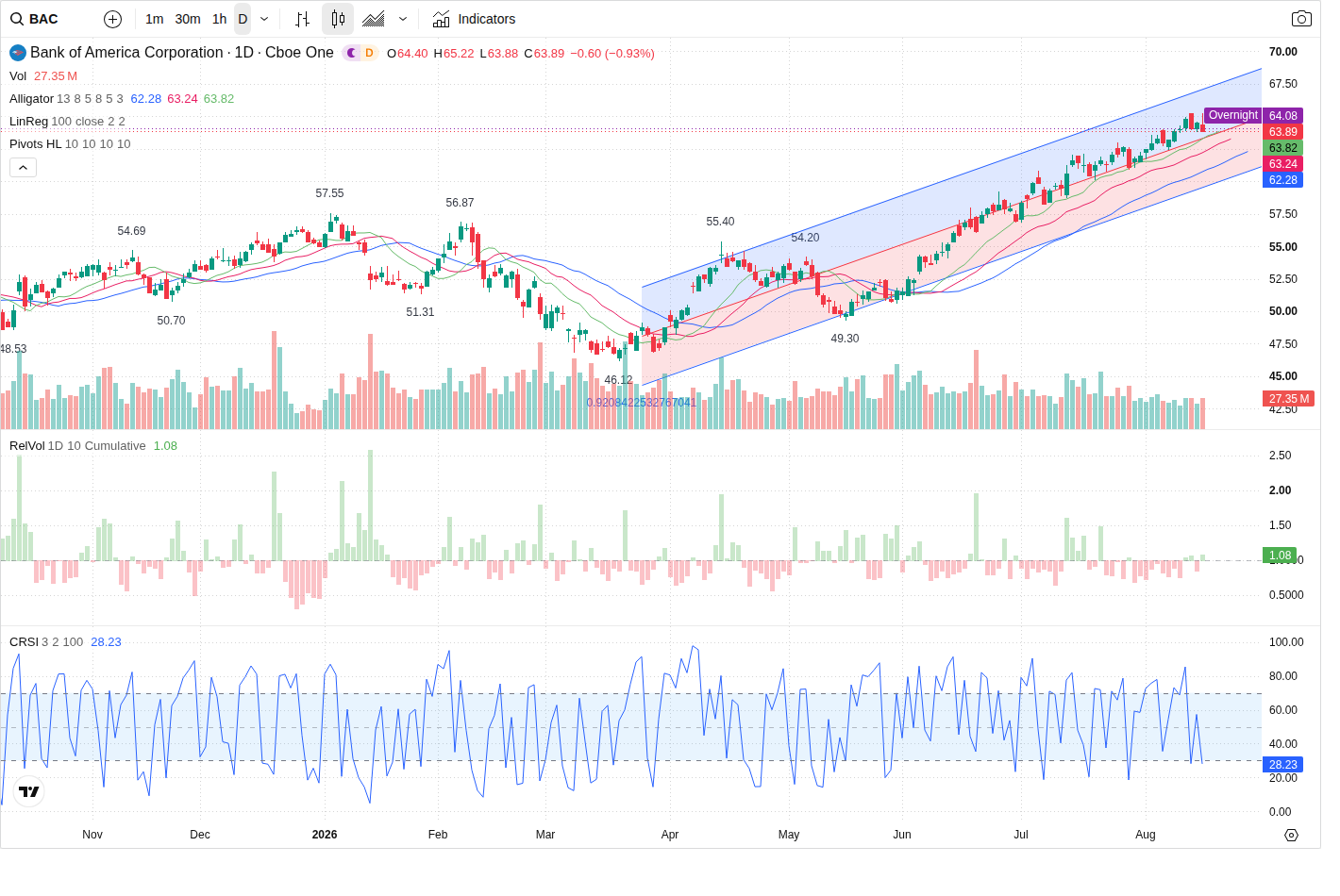Click the green 1.08 RelVol axis label
Image resolution: width=1340 pixels, height=896 pixels.
pyautogui.click(x=1280, y=556)
